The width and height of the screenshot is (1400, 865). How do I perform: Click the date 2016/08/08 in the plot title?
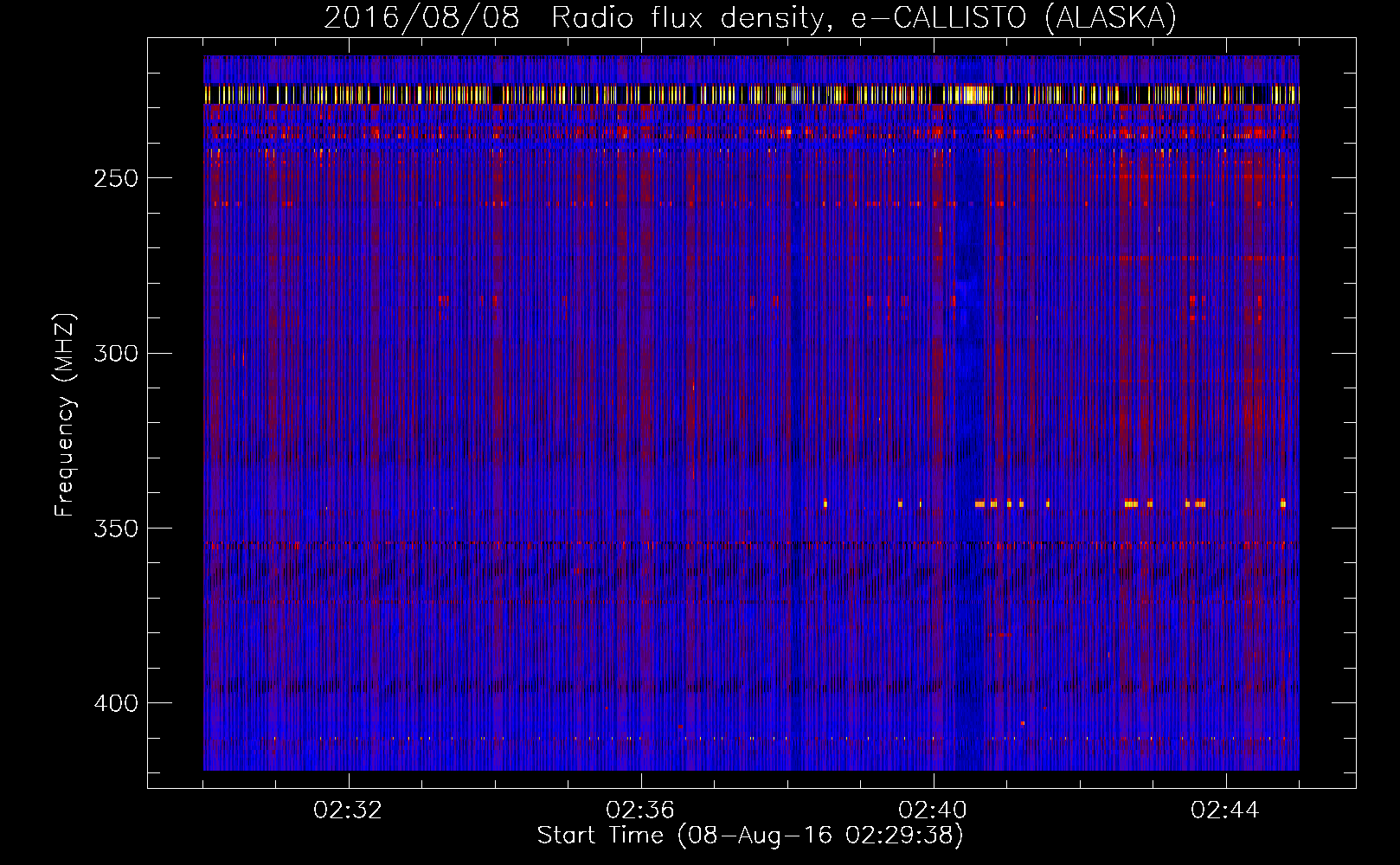coord(421,18)
